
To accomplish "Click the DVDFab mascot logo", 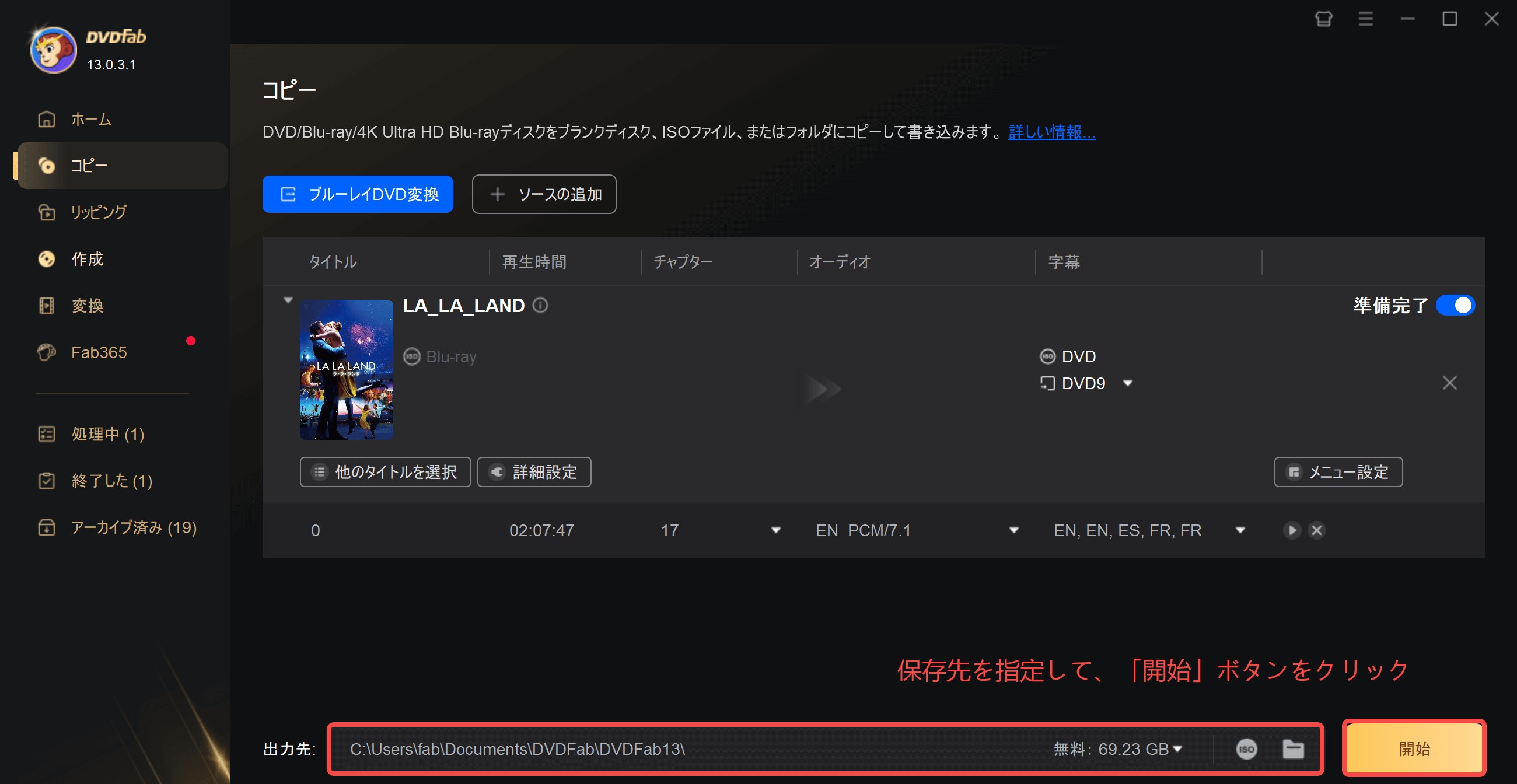I will point(54,51).
